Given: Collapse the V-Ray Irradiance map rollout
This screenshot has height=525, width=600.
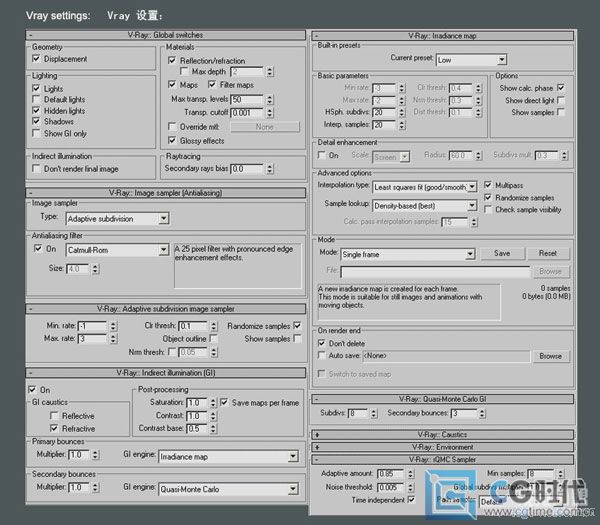Looking at the screenshot, I should (442, 36).
